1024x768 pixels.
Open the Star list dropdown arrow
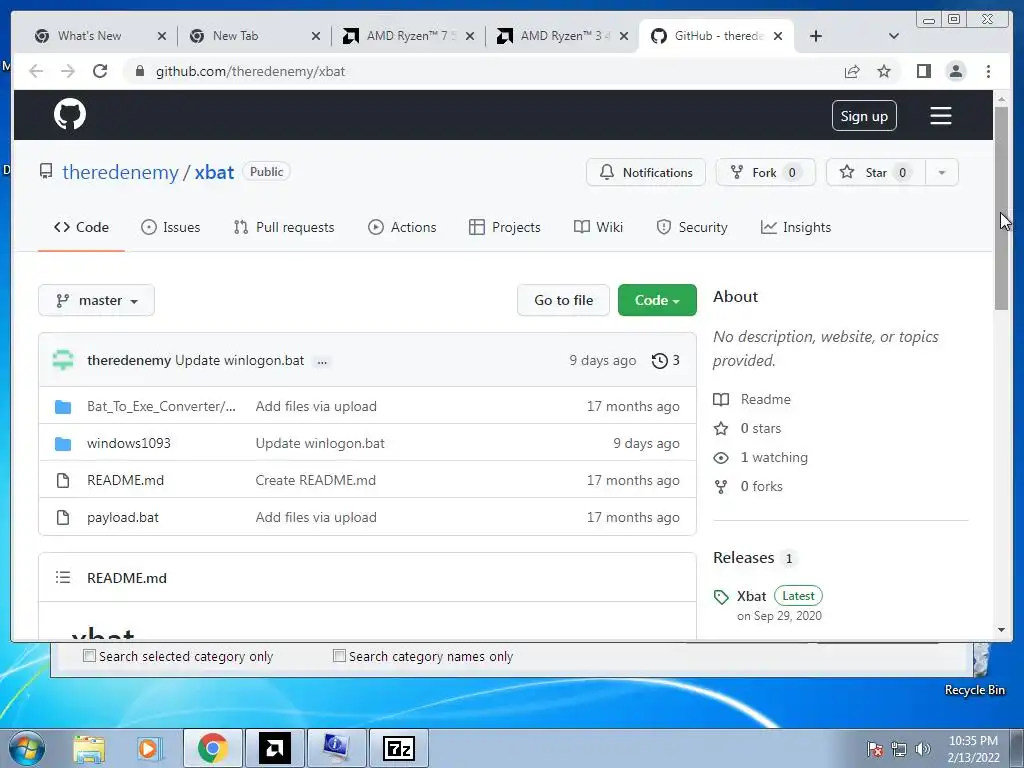point(942,172)
